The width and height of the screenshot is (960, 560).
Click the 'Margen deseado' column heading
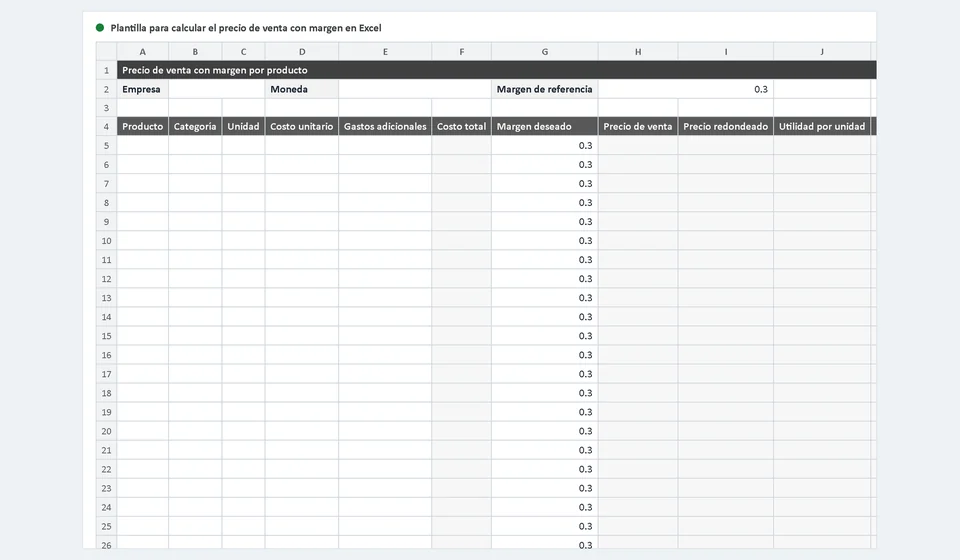(545, 127)
